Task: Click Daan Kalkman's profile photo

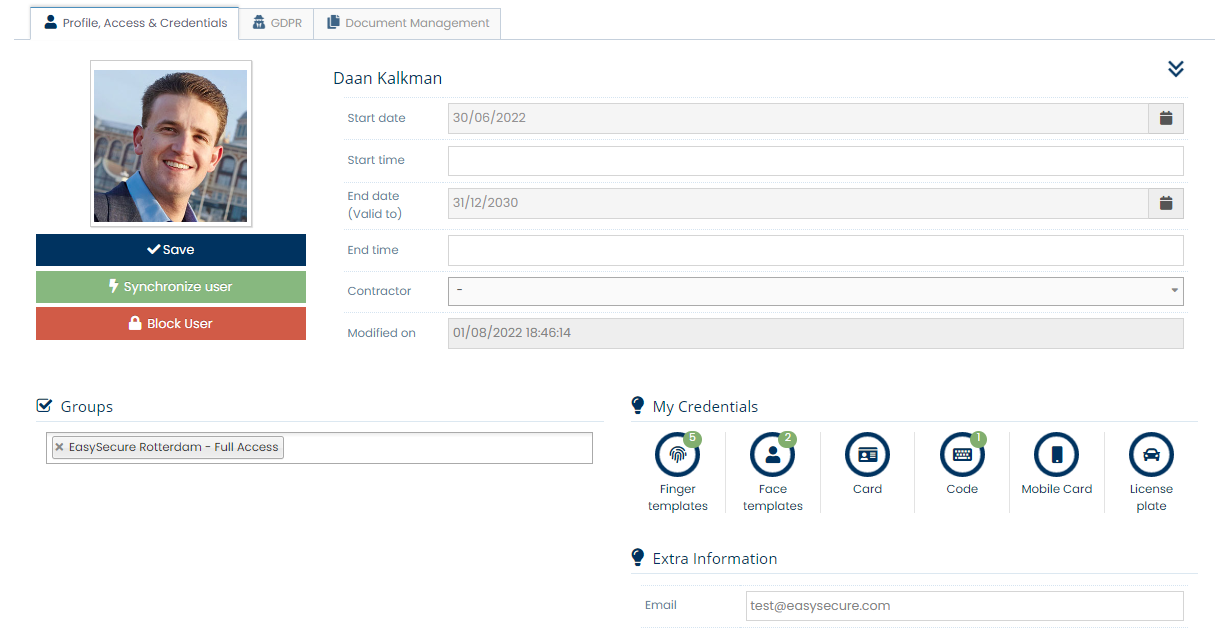Action: tap(171, 145)
